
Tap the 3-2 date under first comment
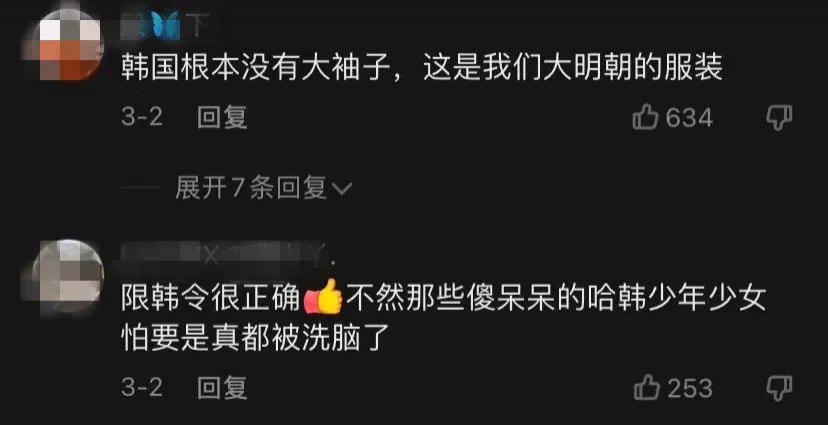click(x=142, y=117)
